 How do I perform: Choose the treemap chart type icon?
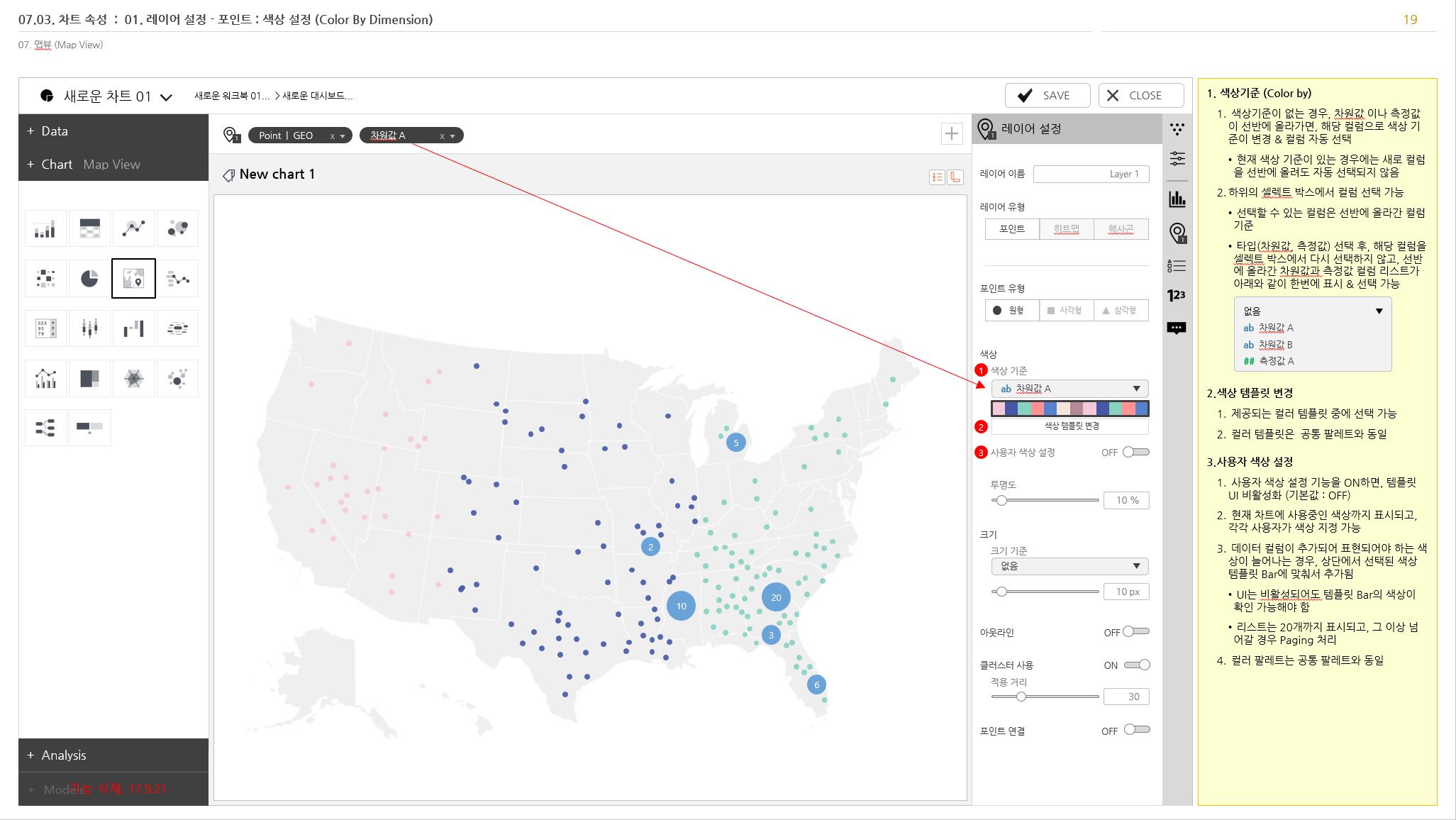(89, 378)
